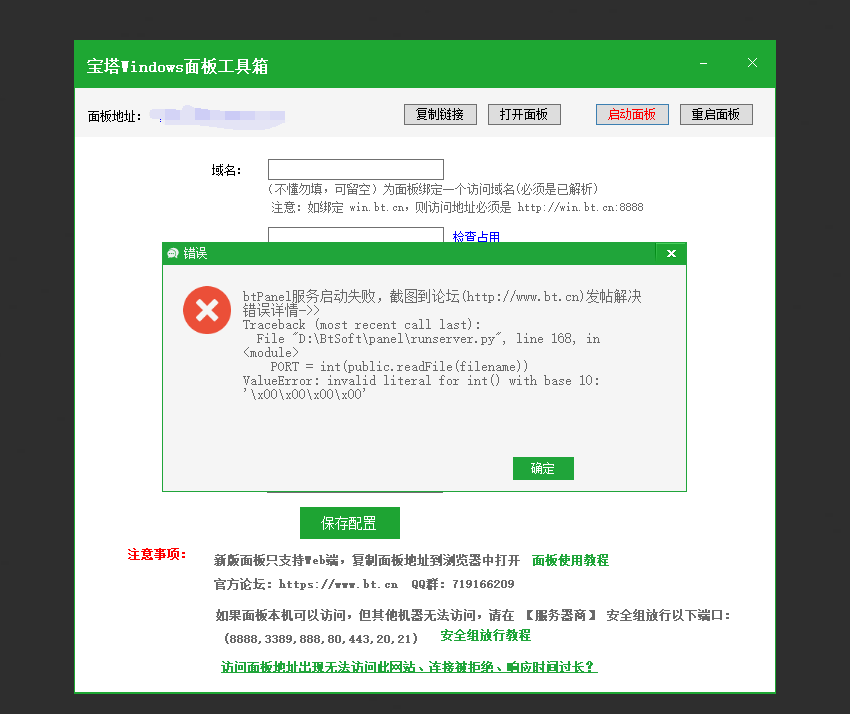Restart the panel with 重启面板
This screenshot has width=850, height=714.
[716, 114]
